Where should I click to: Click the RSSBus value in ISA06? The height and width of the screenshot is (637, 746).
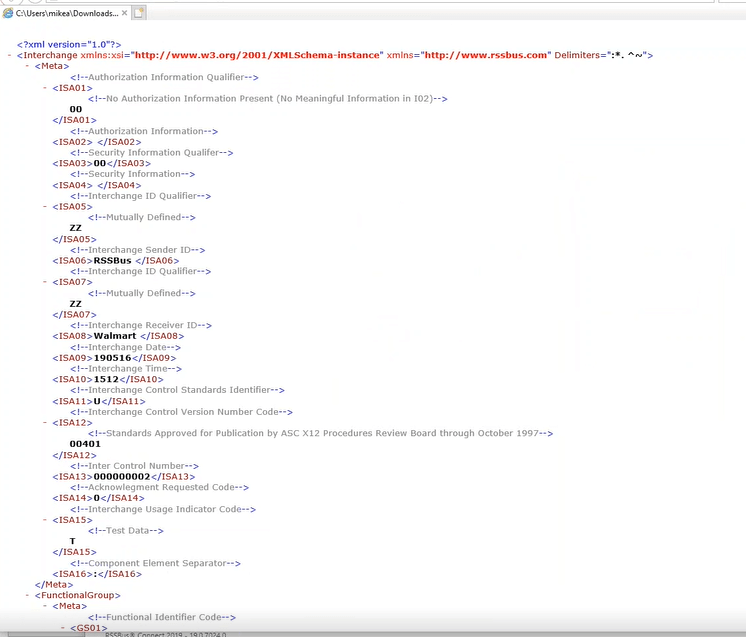[x=112, y=261]
